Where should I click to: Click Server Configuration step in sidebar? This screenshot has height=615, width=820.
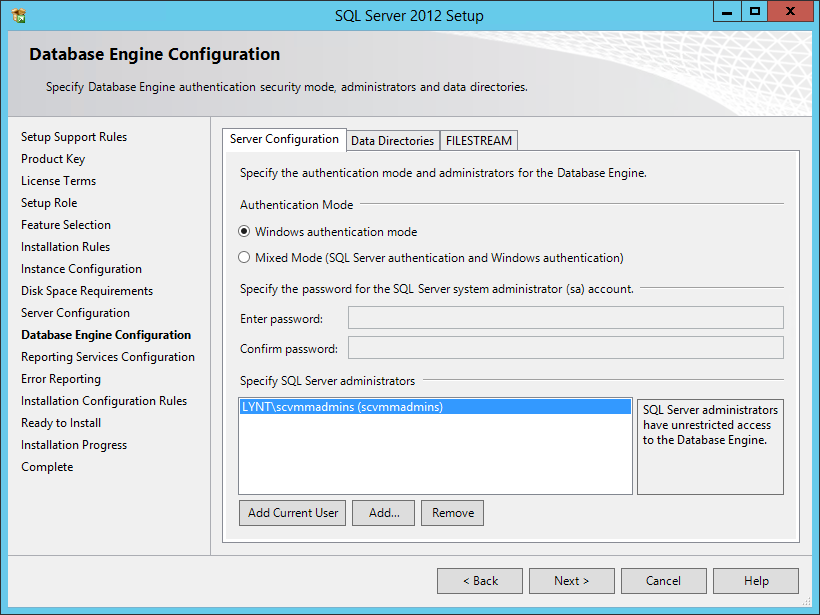point(75,313)
